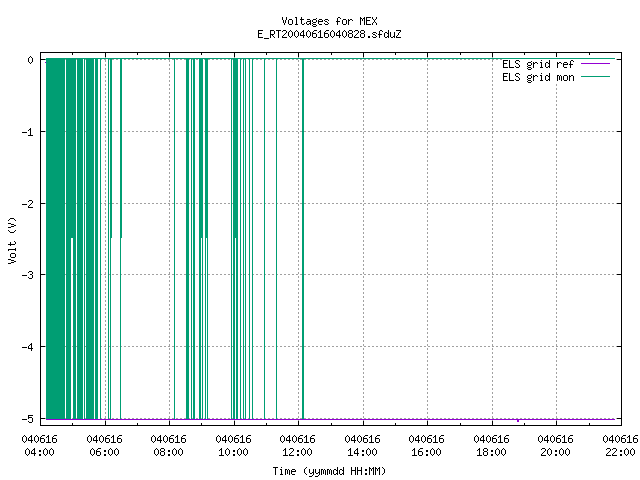Image resolution: width=640 pixels, height=480 pixels.
Task: Click the x-axis tick label 12:00
Action: coord(298,452)
